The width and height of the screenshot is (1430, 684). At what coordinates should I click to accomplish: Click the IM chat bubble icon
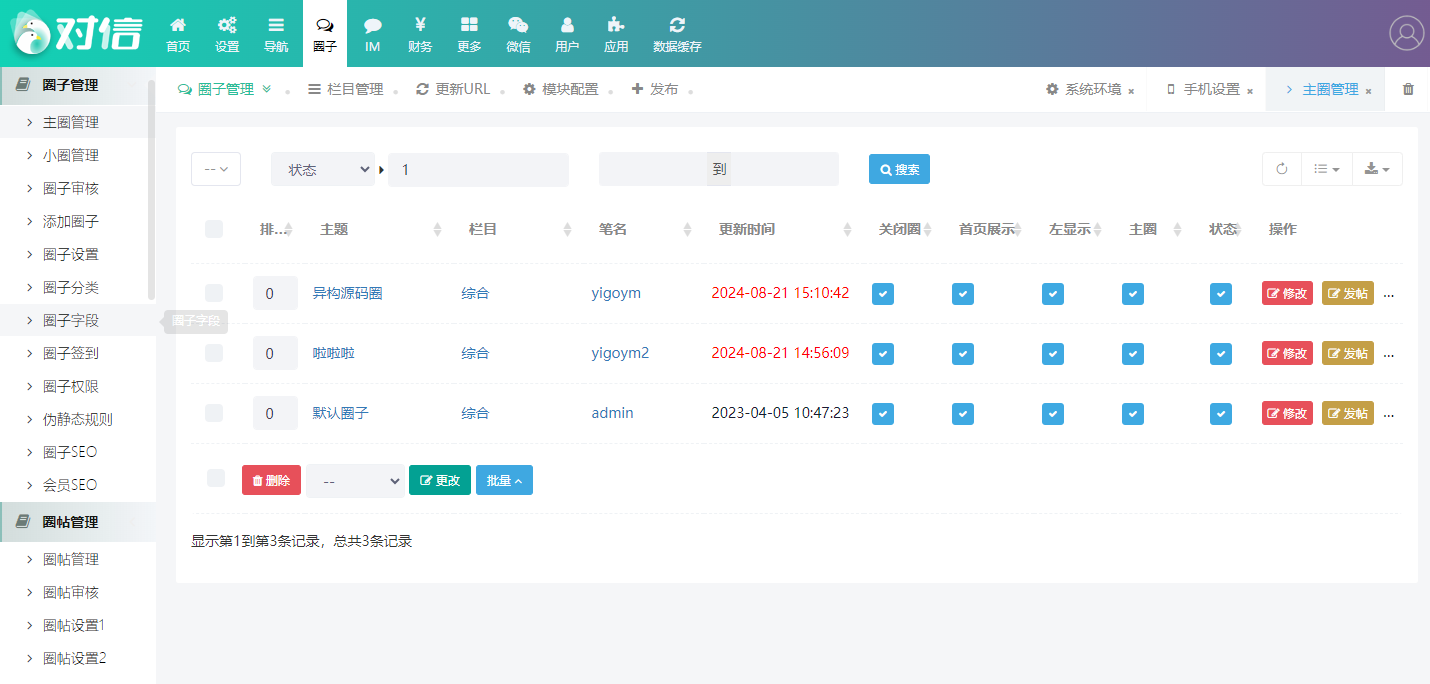click(x=372, y=25)
